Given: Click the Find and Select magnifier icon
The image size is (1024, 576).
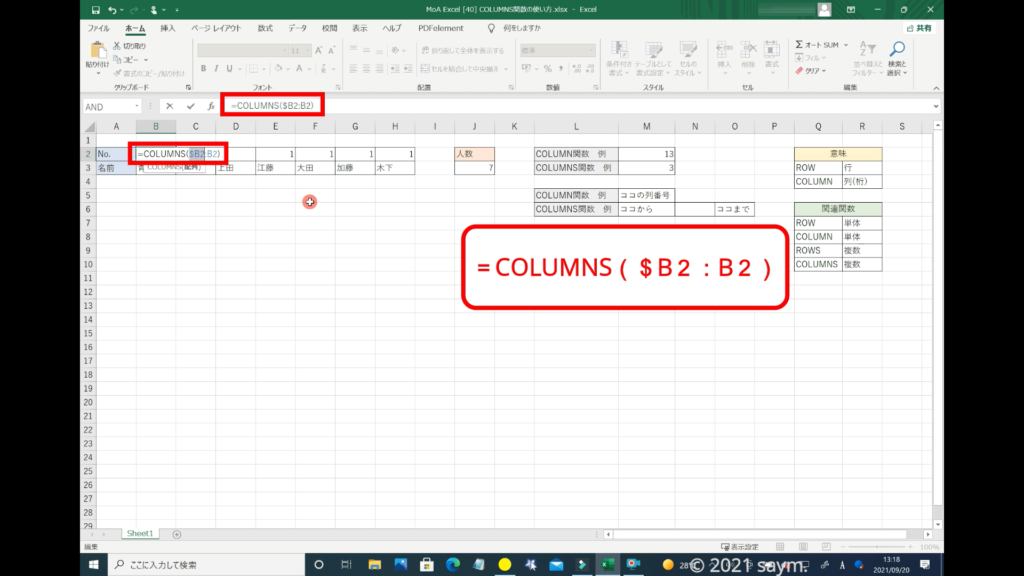Looking at the screenshot, I should 897,49.
